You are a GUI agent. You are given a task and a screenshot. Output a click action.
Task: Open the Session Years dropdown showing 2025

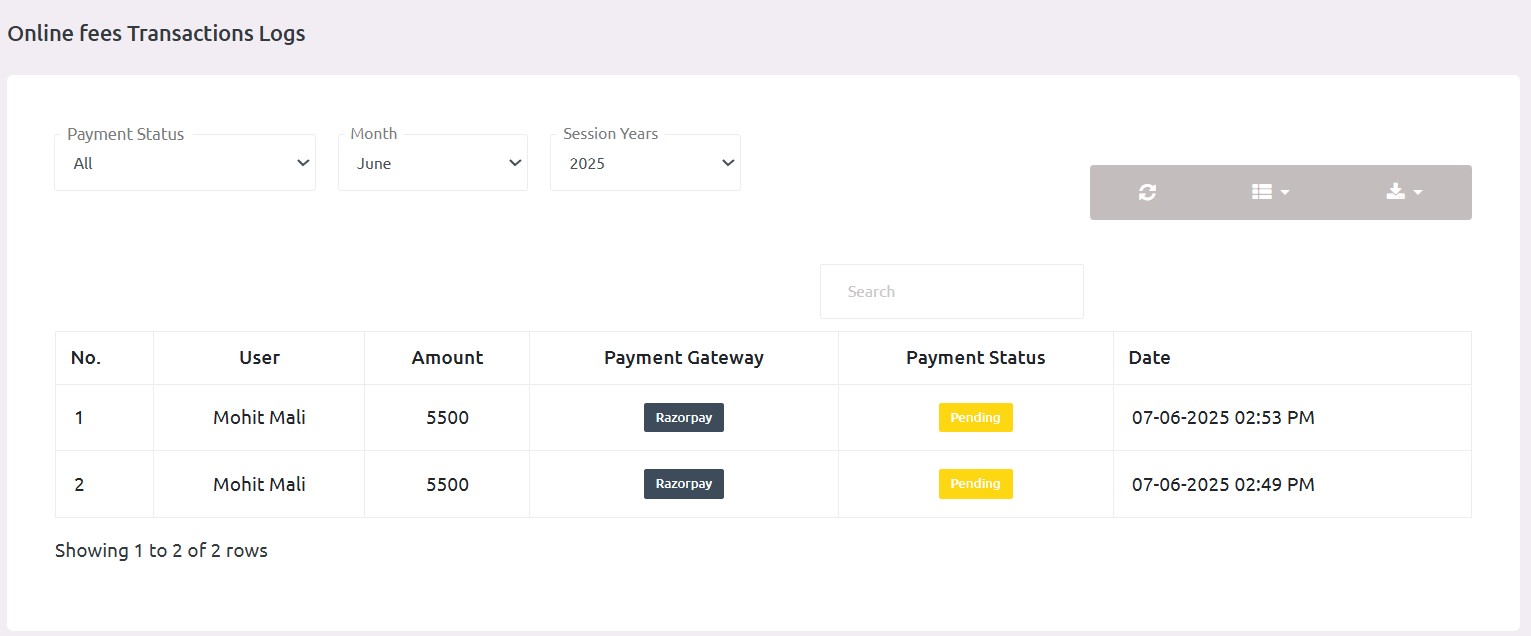645,163
